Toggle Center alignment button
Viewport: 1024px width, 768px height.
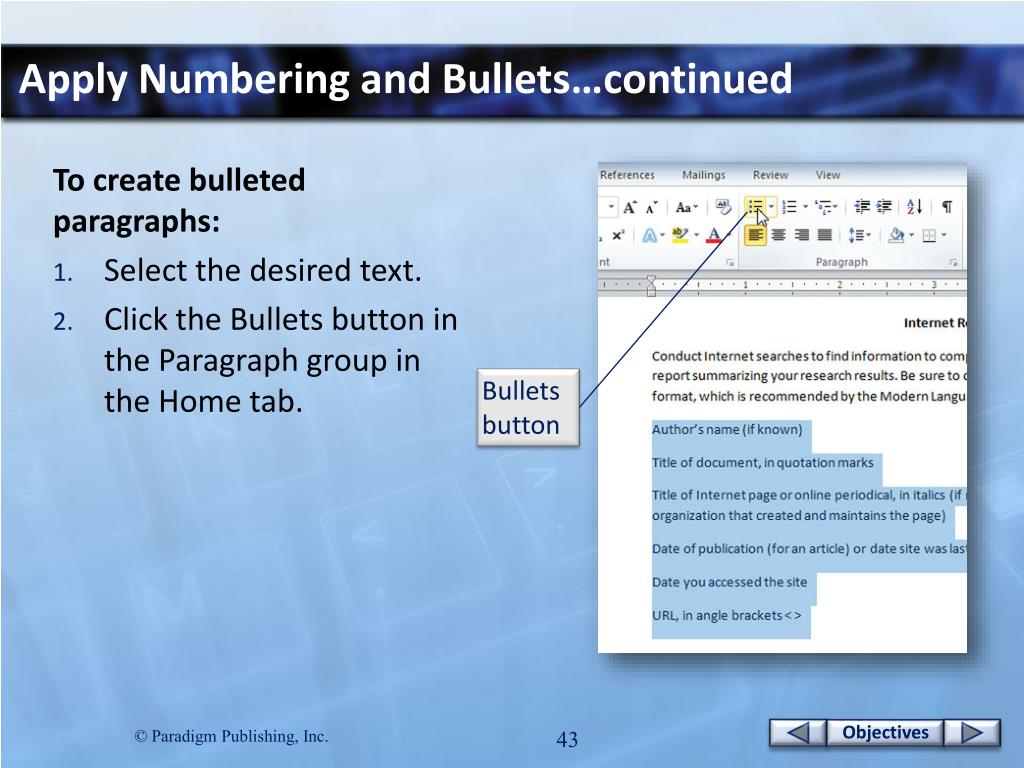(778, 235)
